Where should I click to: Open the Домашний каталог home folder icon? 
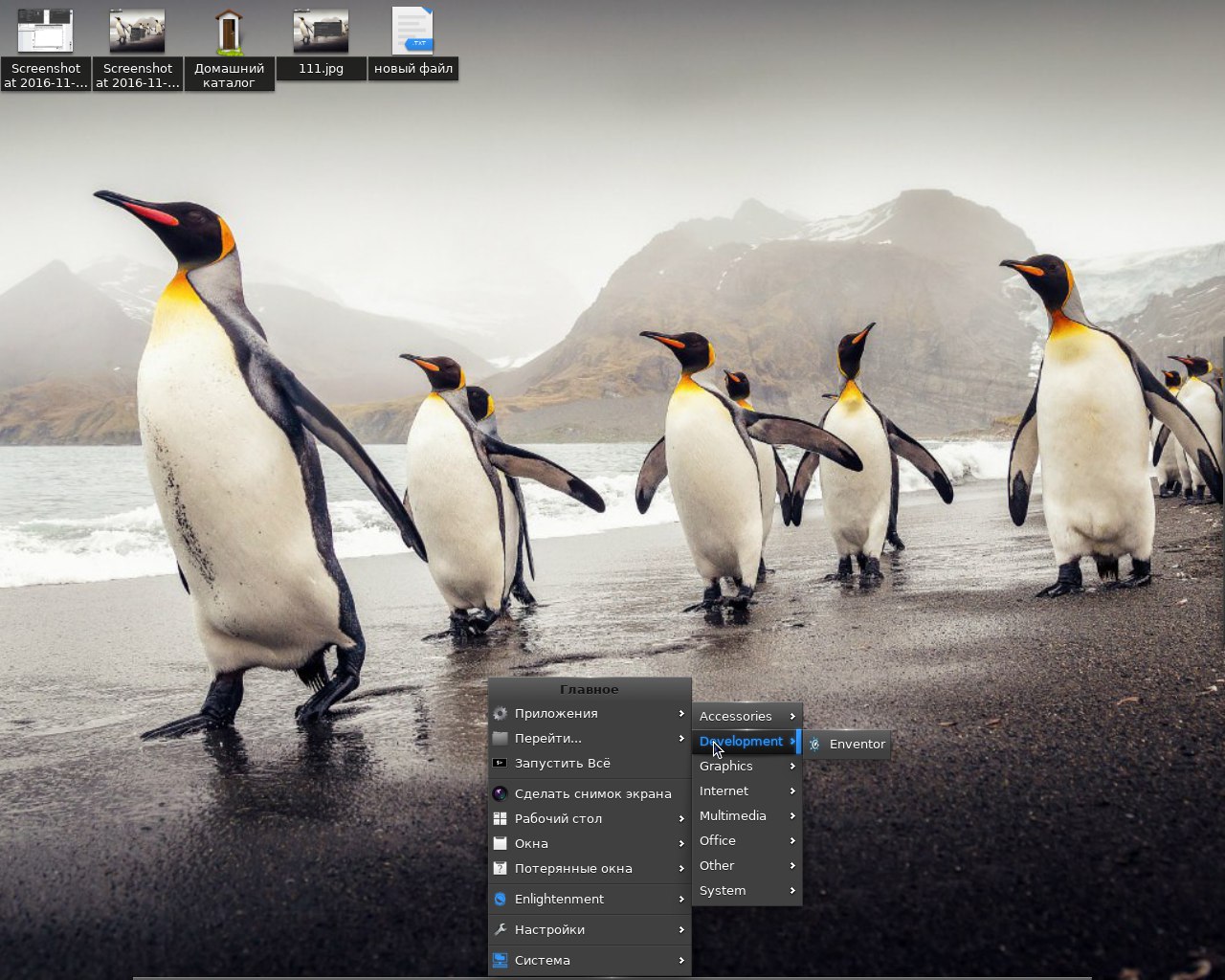[x=229, y=33]
